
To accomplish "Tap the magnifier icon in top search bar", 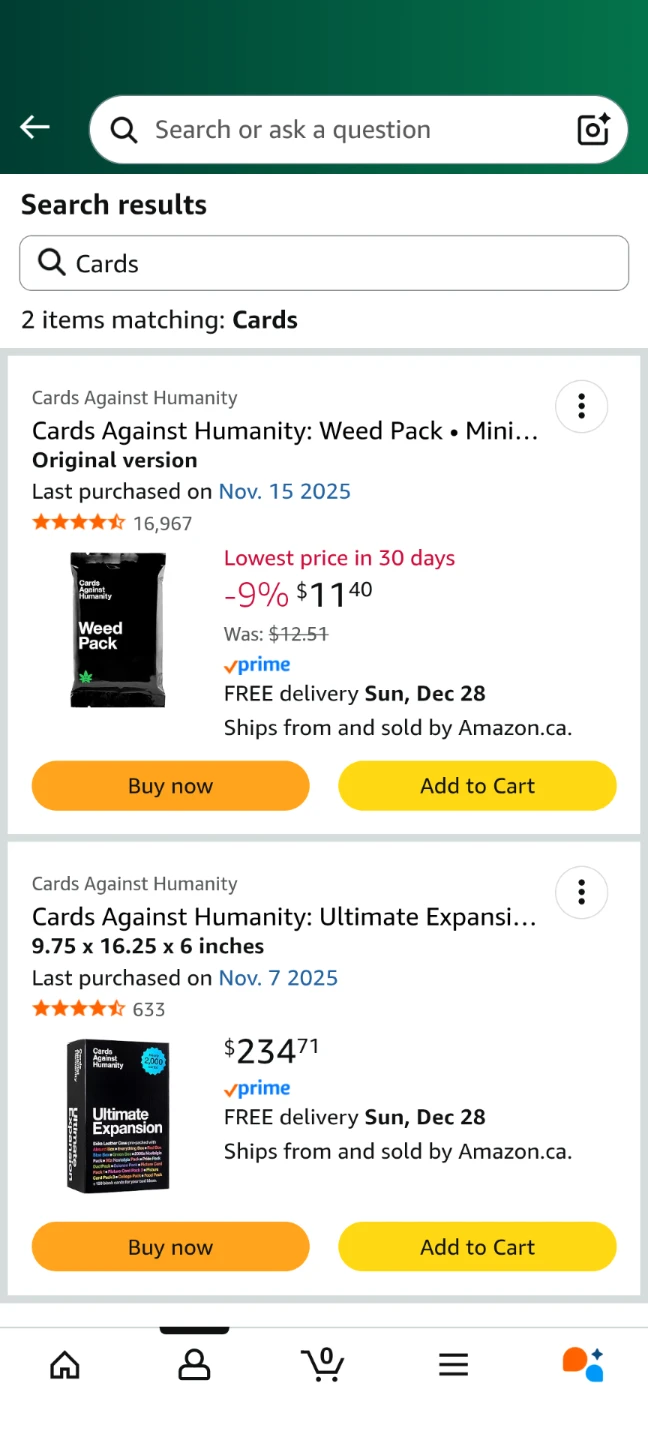I will pyautogui.click(x=124, y=130).
